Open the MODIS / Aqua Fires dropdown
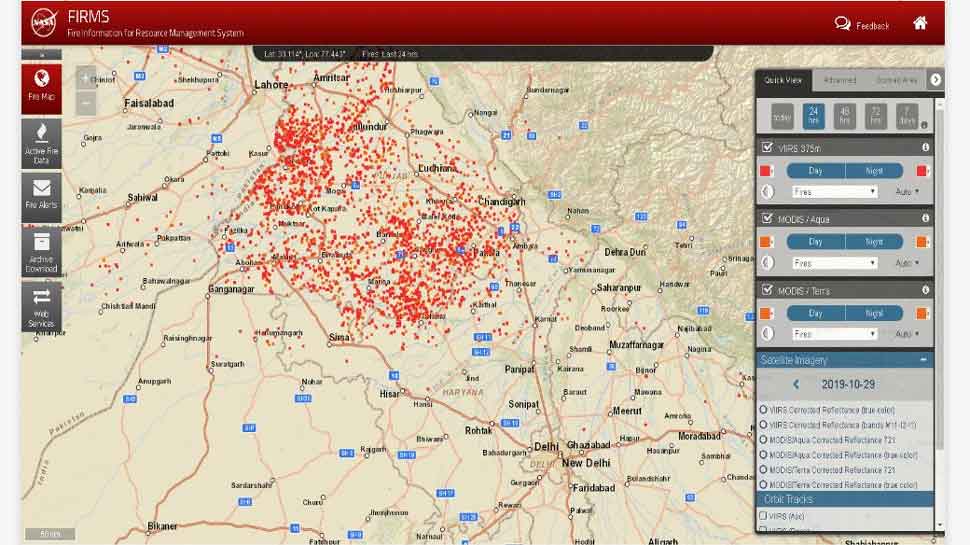This screenshot has width=970, height=545. [x=835, y=263]
